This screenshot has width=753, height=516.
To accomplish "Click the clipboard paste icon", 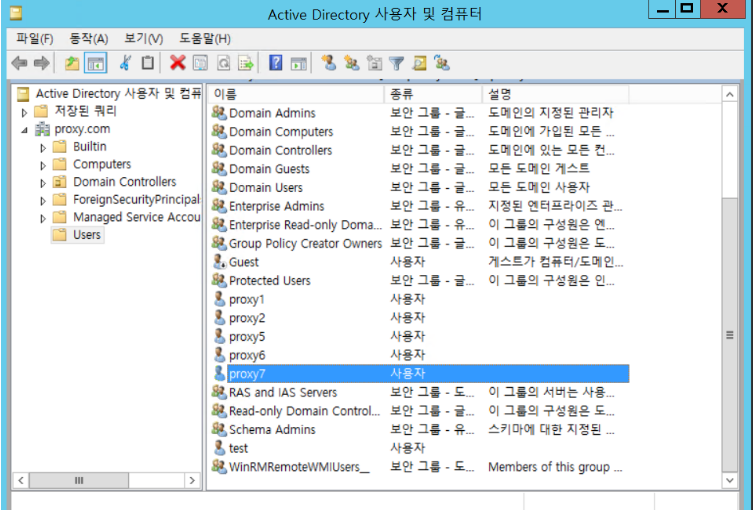I will coord(148,63).
